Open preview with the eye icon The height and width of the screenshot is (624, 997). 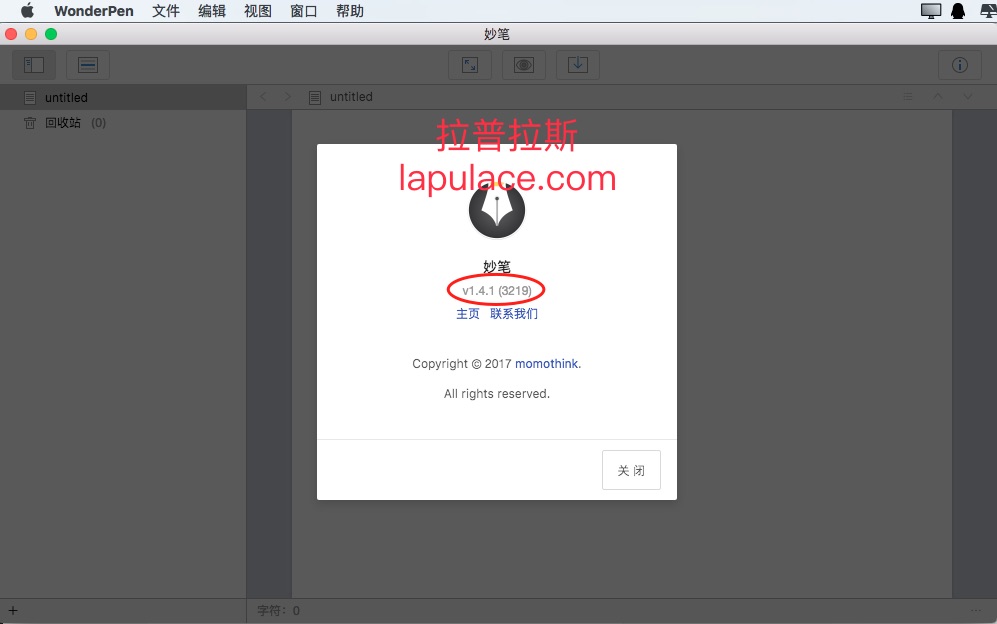point(524,65)
